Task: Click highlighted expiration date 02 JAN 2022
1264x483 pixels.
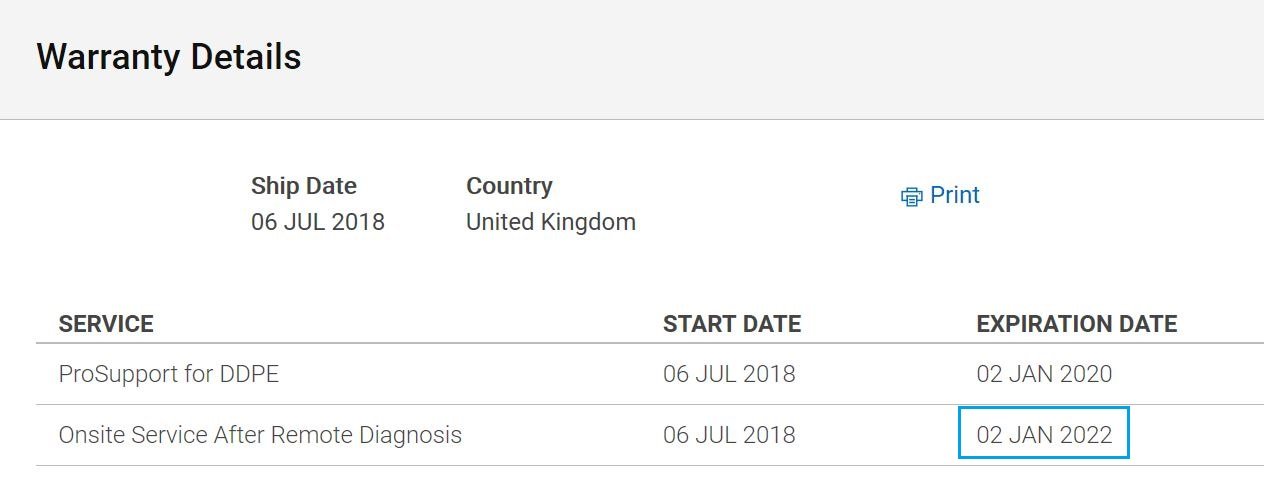Action: [x=1044, y=433]
